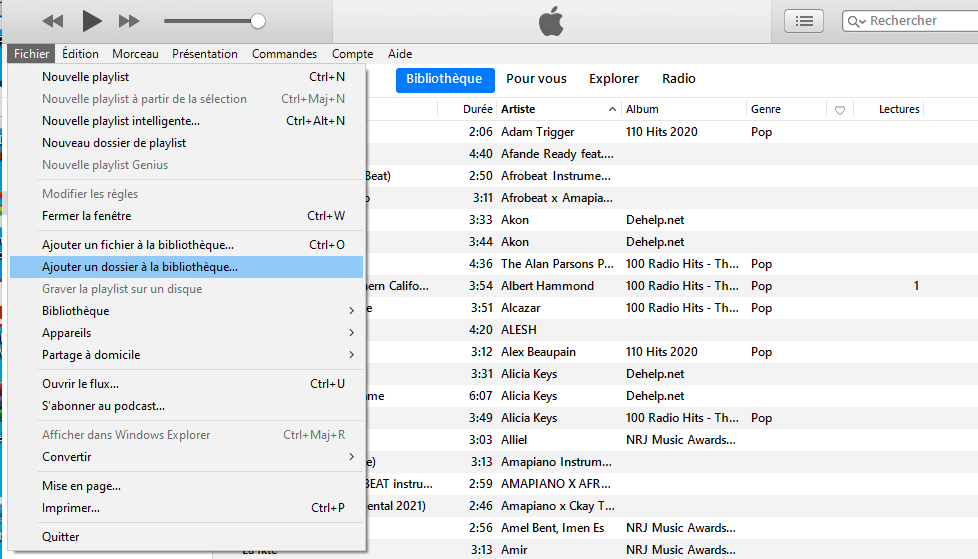The width and height of the screenshot is (978, 559).
Task: Click the rewind previous track button
Action: point(53,21)
